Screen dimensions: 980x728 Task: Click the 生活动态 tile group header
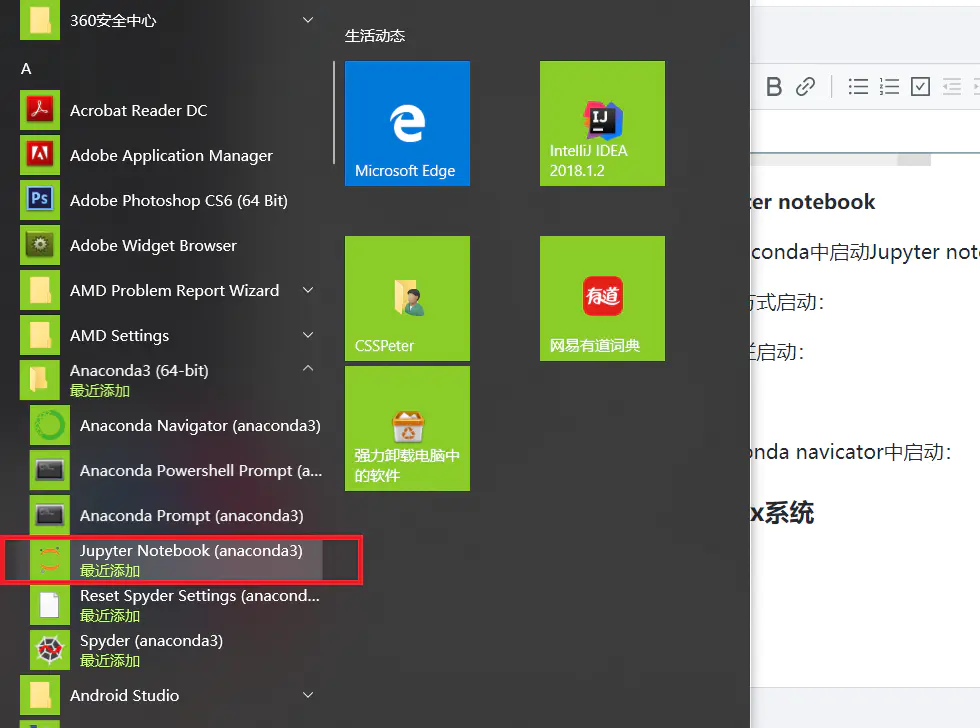click(x=375, y=36)
